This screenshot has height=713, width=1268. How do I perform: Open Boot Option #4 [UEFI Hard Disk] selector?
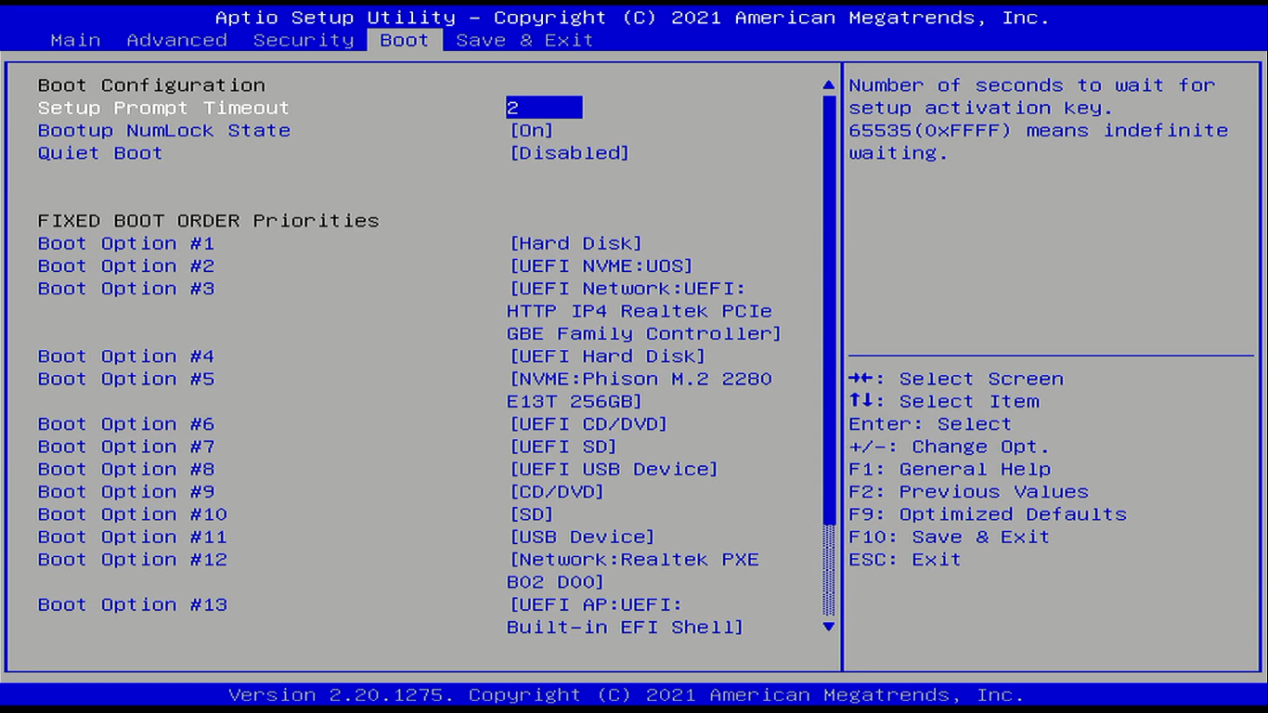607,357
